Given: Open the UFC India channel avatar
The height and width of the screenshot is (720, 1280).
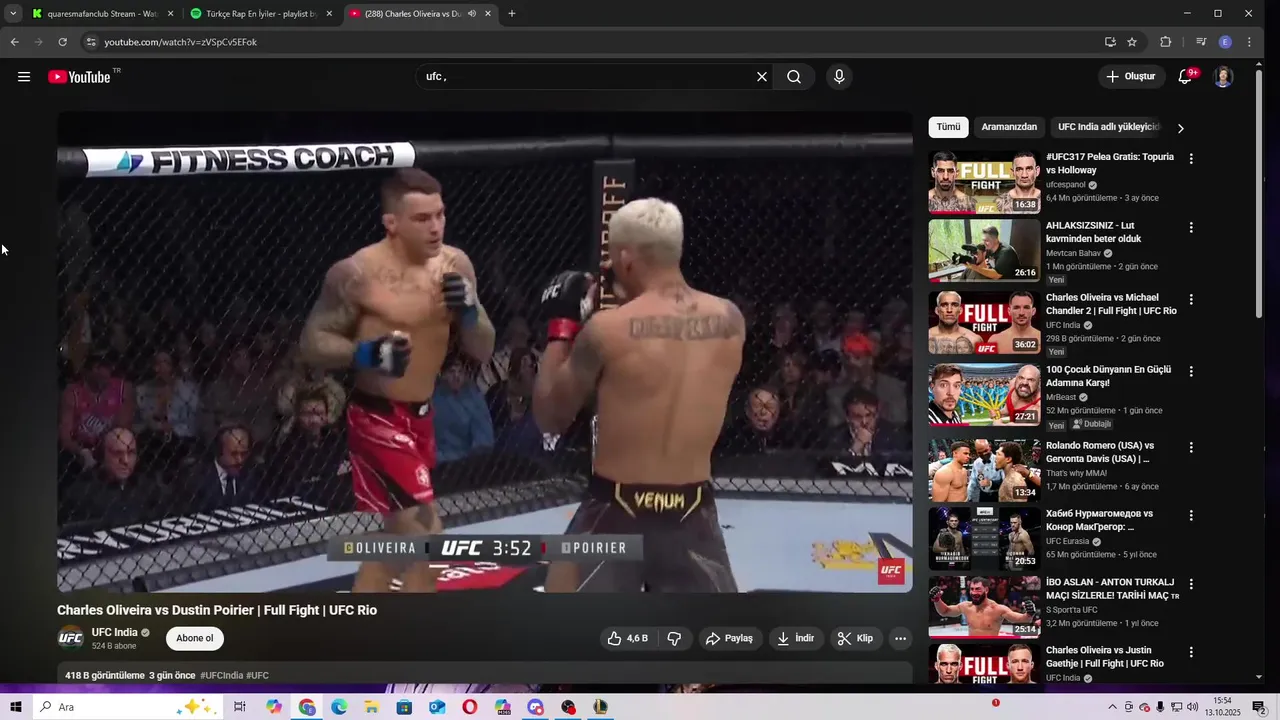Looking at the screenshot, I should point(70,638).
